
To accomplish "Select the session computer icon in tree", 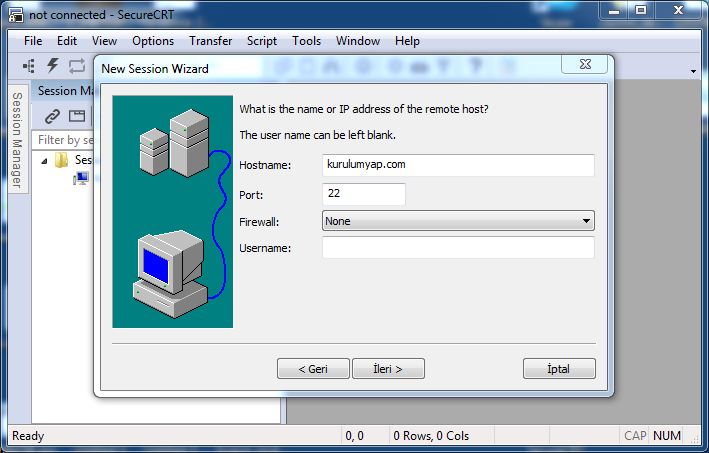I will (x=81, y=179).
